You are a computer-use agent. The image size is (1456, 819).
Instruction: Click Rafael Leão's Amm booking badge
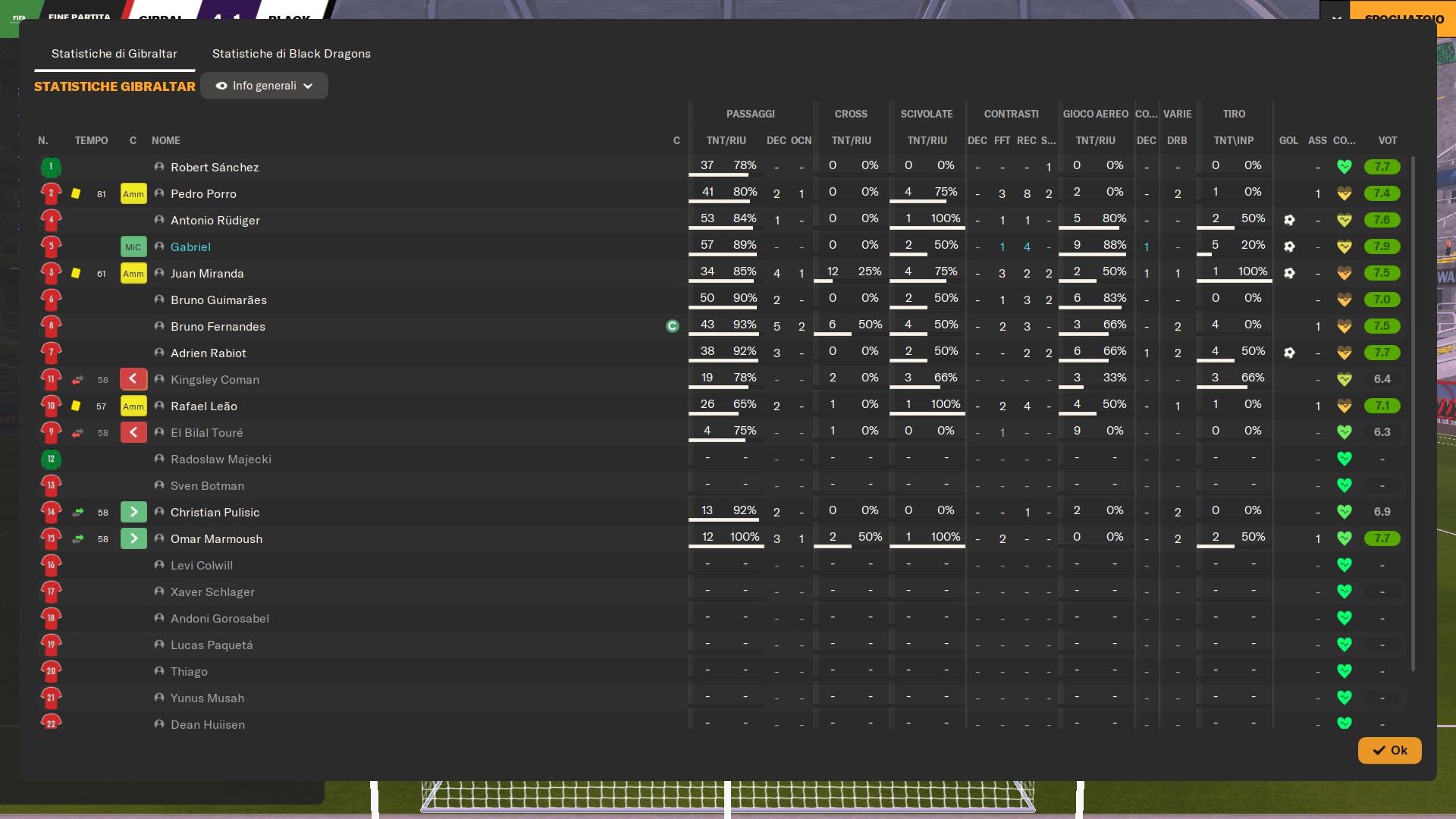coord(133,406)
